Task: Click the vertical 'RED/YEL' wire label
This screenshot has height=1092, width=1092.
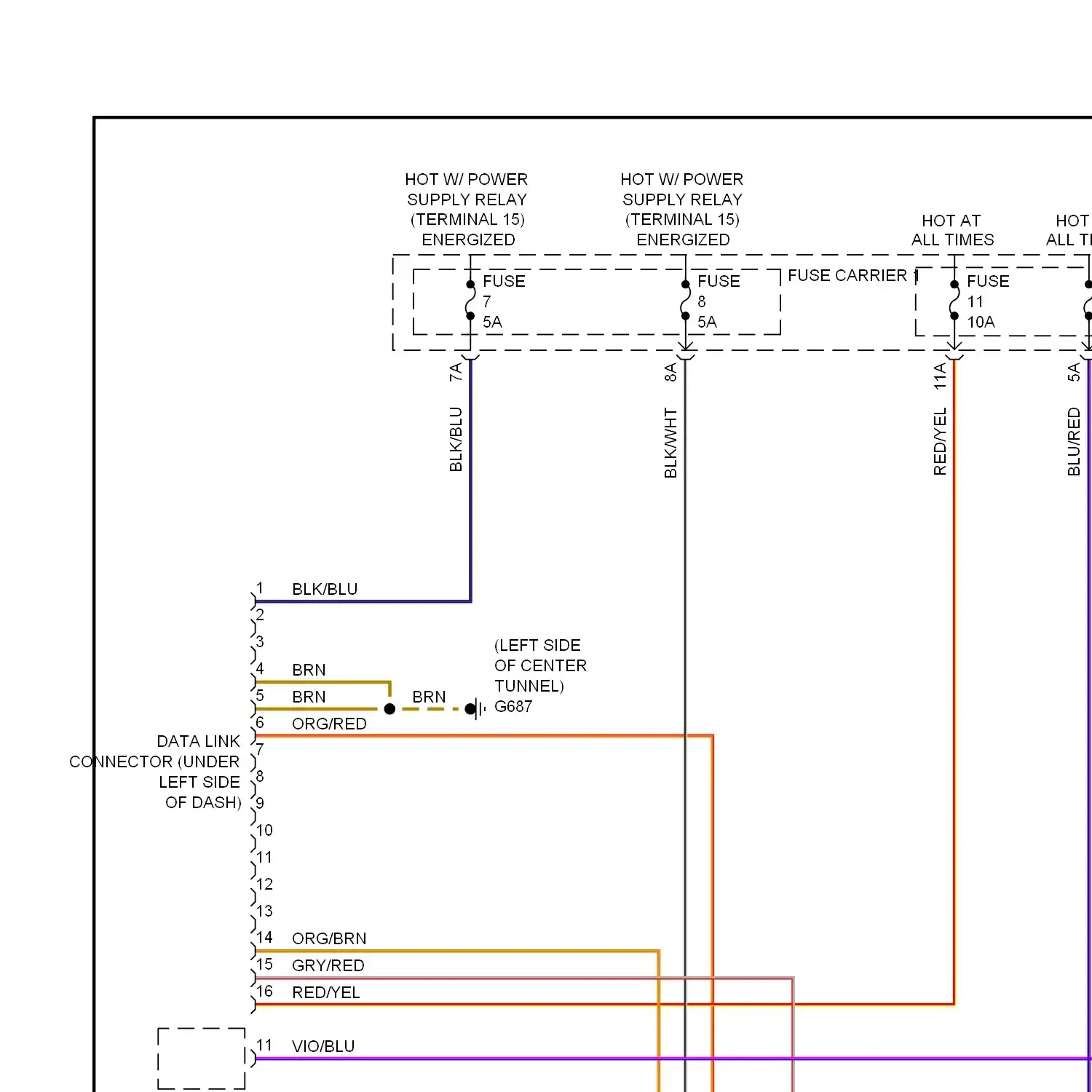Action: [940, 441]
